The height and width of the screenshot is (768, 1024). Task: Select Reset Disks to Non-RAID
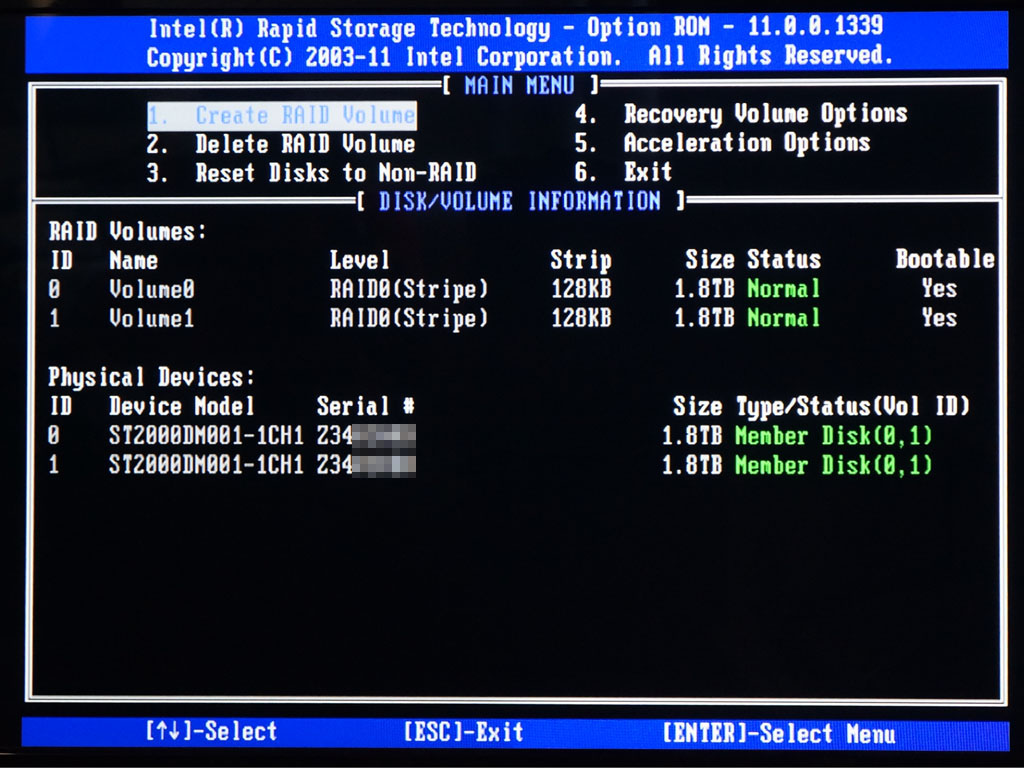pyautogui.click(x=312, y=173)
